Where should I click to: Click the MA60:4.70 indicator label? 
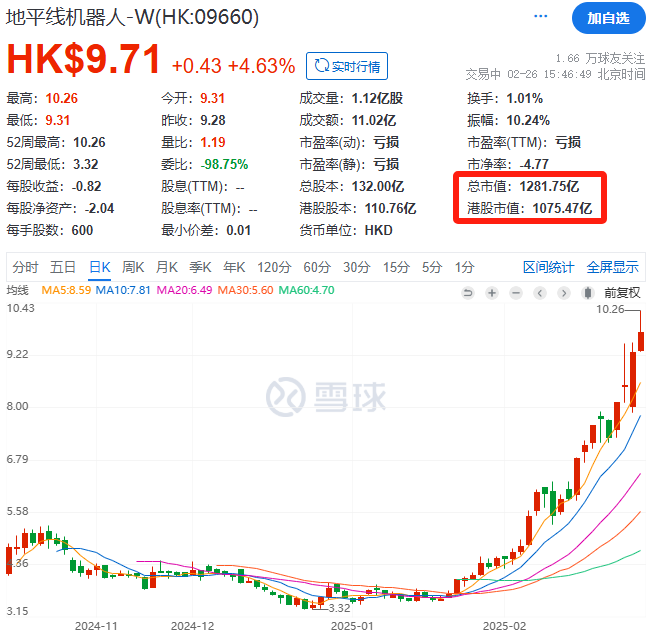pyautogui.click(x=306, y=290)
